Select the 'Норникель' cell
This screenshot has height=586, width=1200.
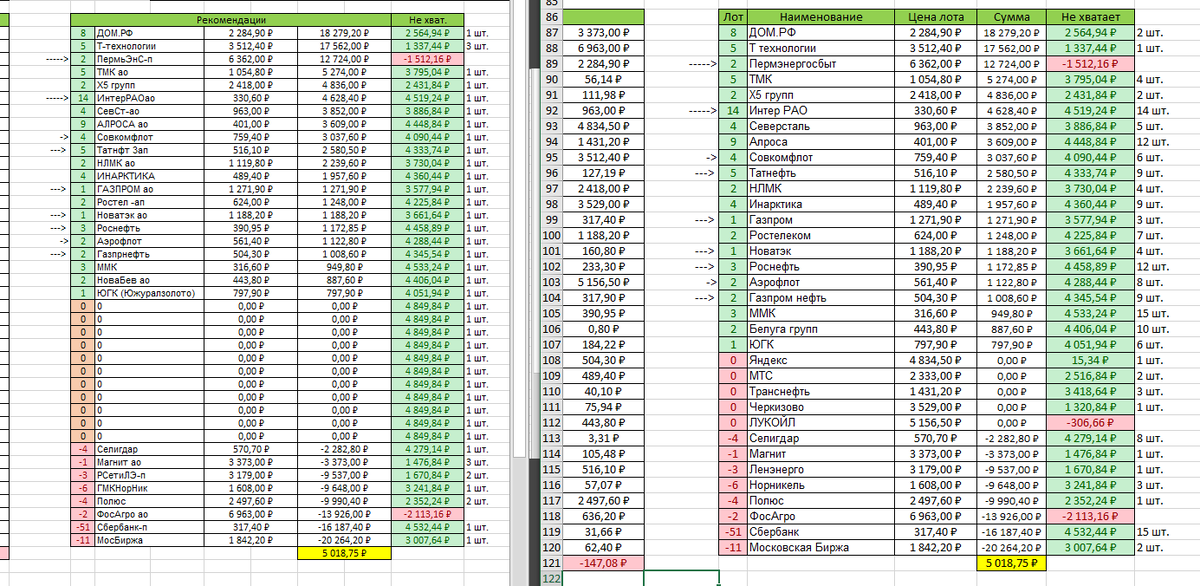point(822,484)
